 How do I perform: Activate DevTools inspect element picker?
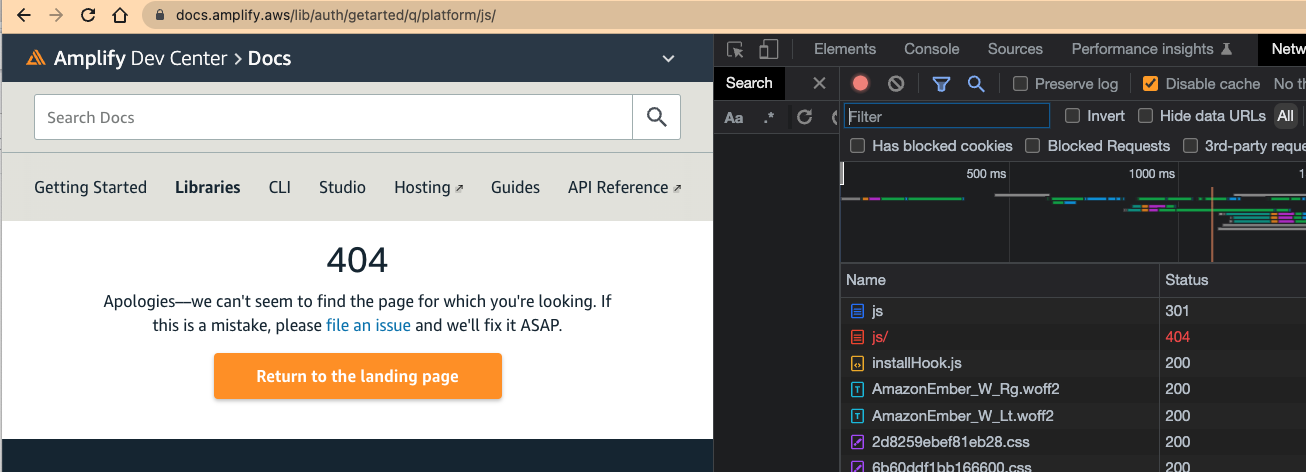[x=735, y=49]
